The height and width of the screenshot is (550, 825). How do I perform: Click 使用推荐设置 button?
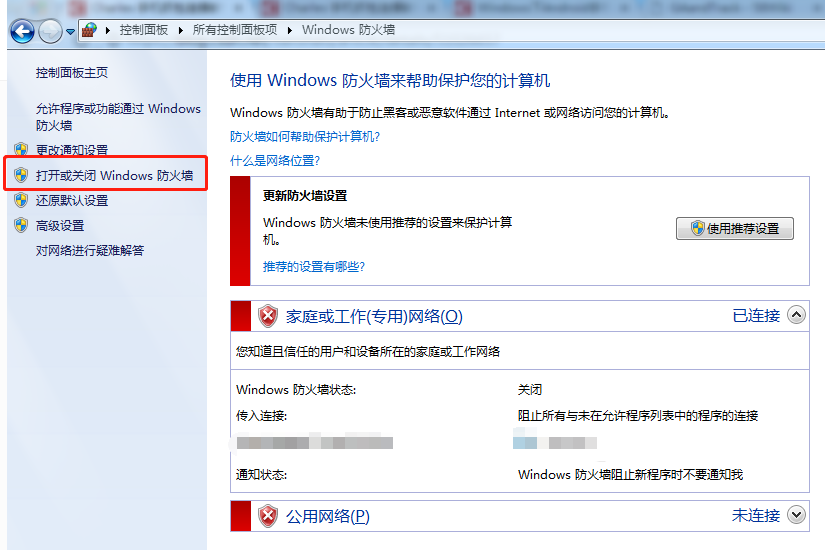point(735,228)
